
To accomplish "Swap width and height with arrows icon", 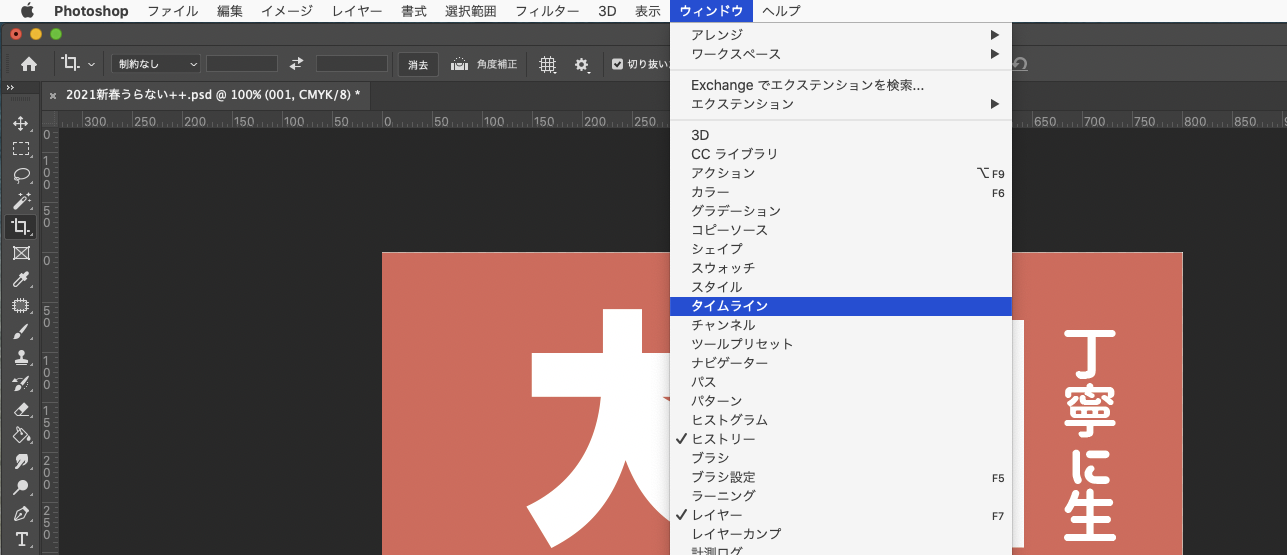I will coord(296,64).
